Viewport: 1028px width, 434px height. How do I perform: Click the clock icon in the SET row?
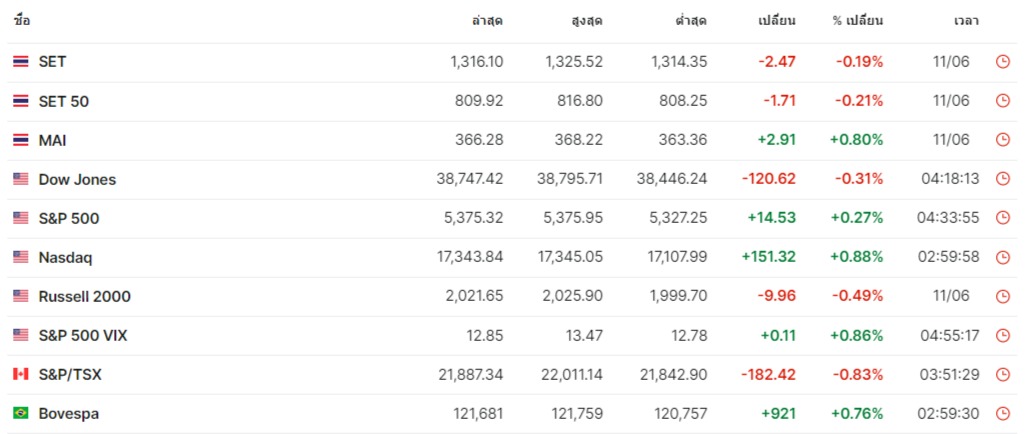[x=1003, y=62]
